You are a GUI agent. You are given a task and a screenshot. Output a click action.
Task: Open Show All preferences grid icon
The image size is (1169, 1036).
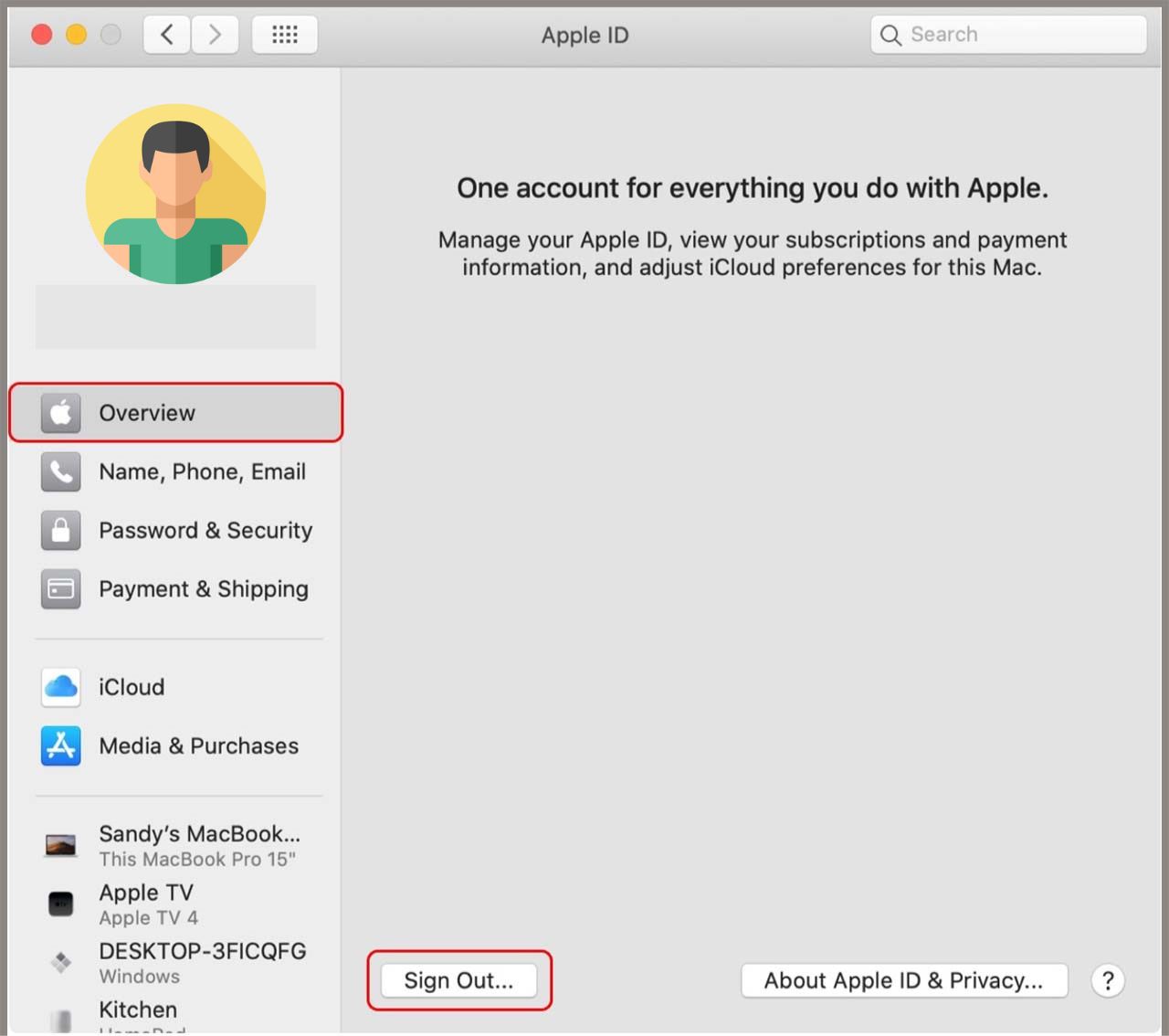[x=284, y=34]
